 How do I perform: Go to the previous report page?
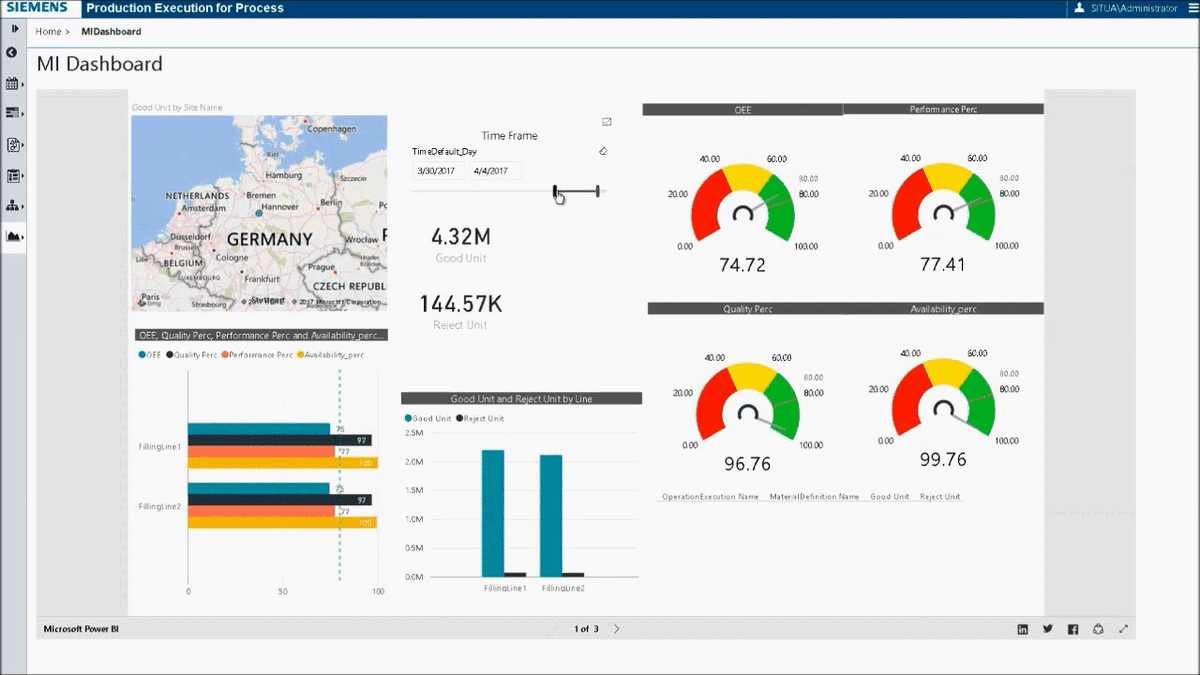pos(556,629)
